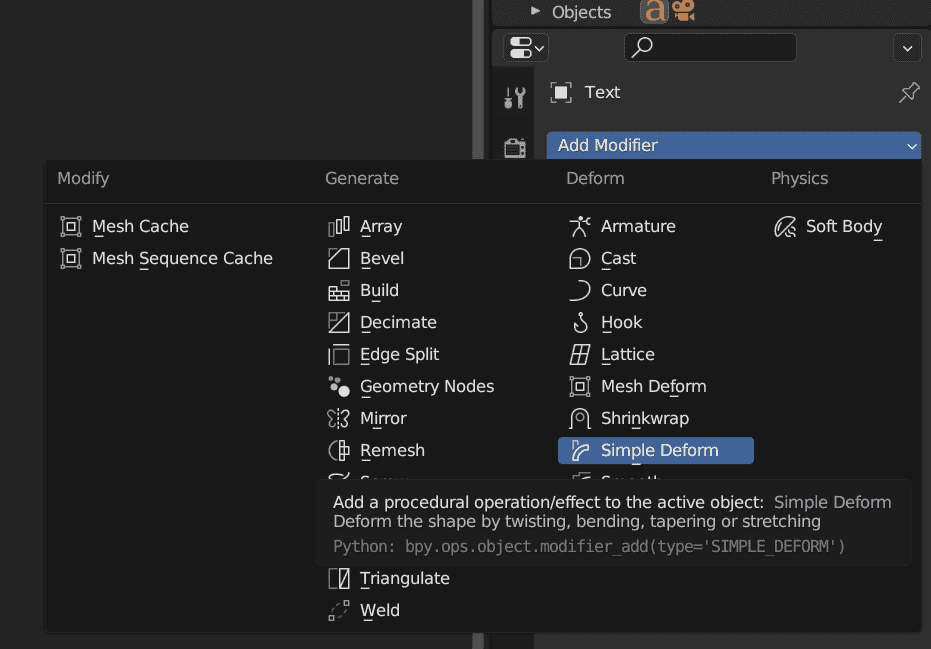Click the Decimate modifier icon
The height and width of the screenshot is (649, 931).
(x=339, y=322)
